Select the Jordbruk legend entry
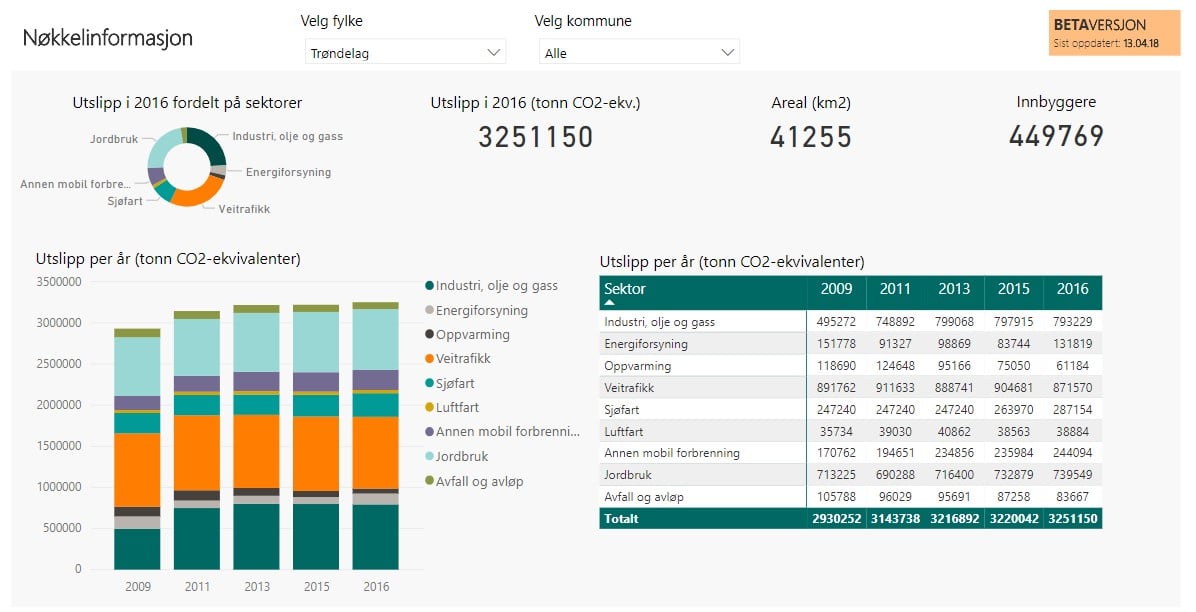The width and height of the screenshot is (1196, 612). pos(456,456)
